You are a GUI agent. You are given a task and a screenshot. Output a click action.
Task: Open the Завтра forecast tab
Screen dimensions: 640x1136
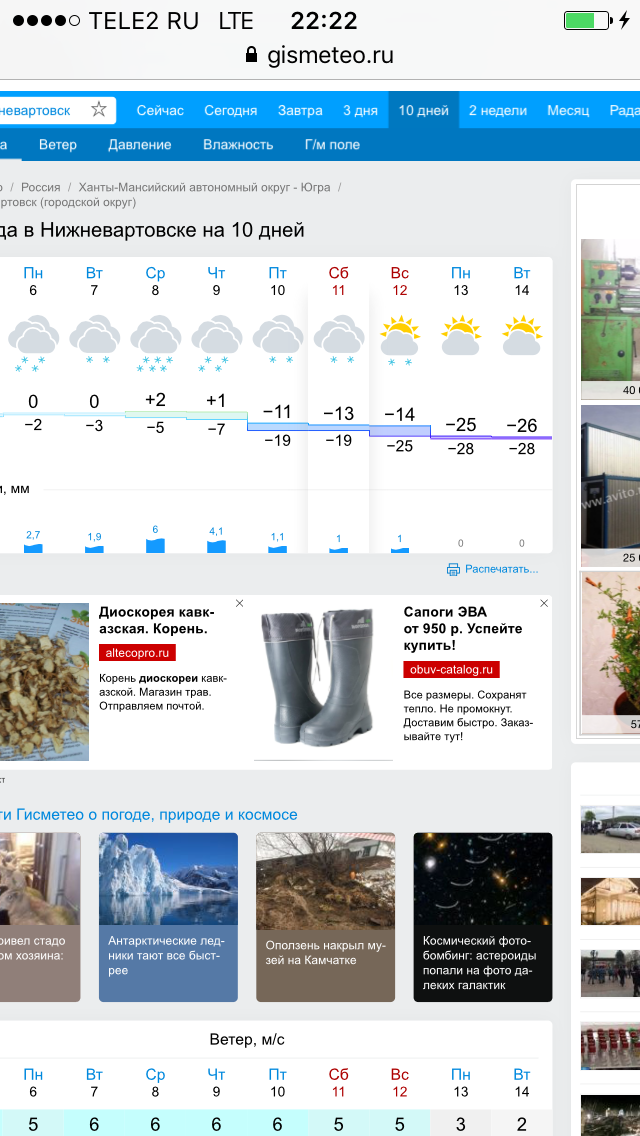(x=300, y=110)
